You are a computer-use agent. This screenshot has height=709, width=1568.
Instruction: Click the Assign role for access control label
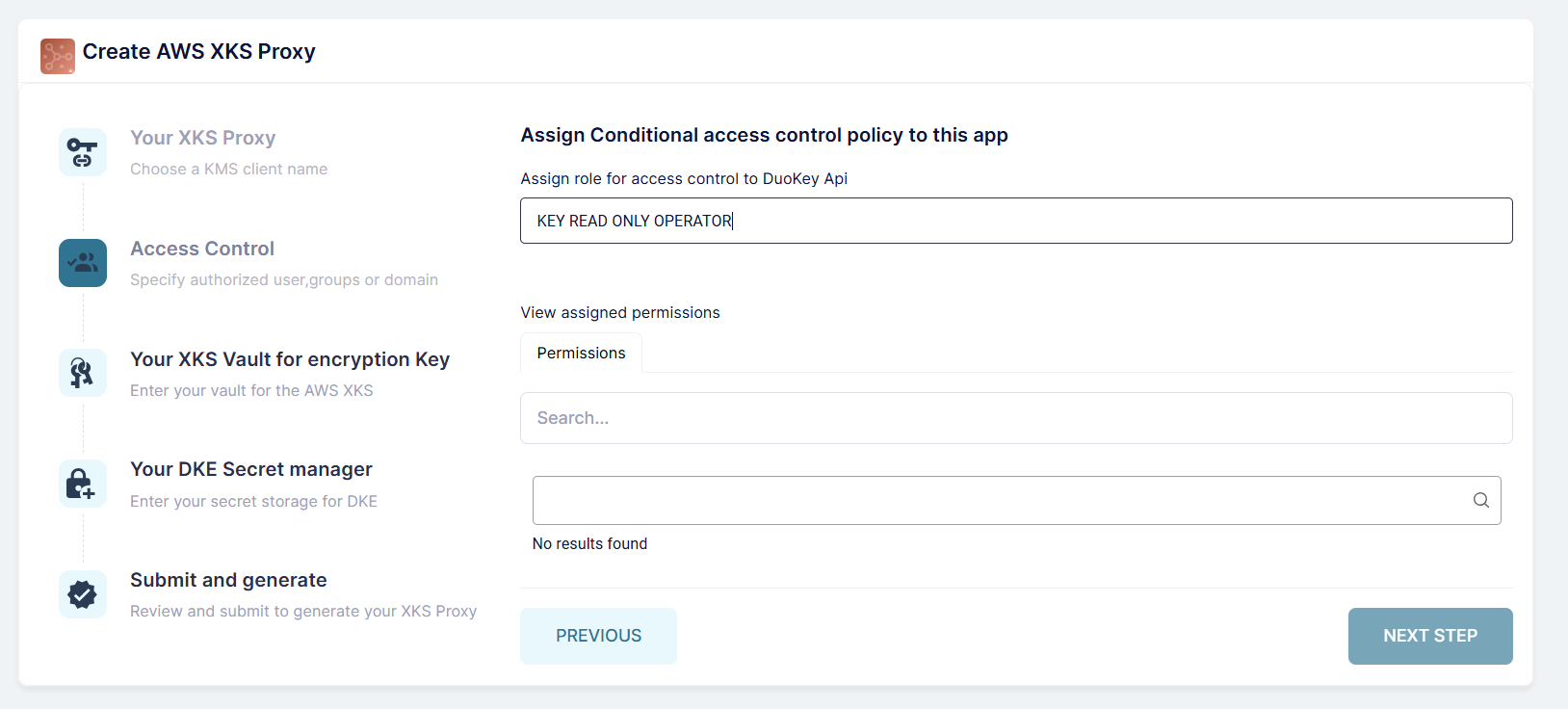click(x=684, y=179)
